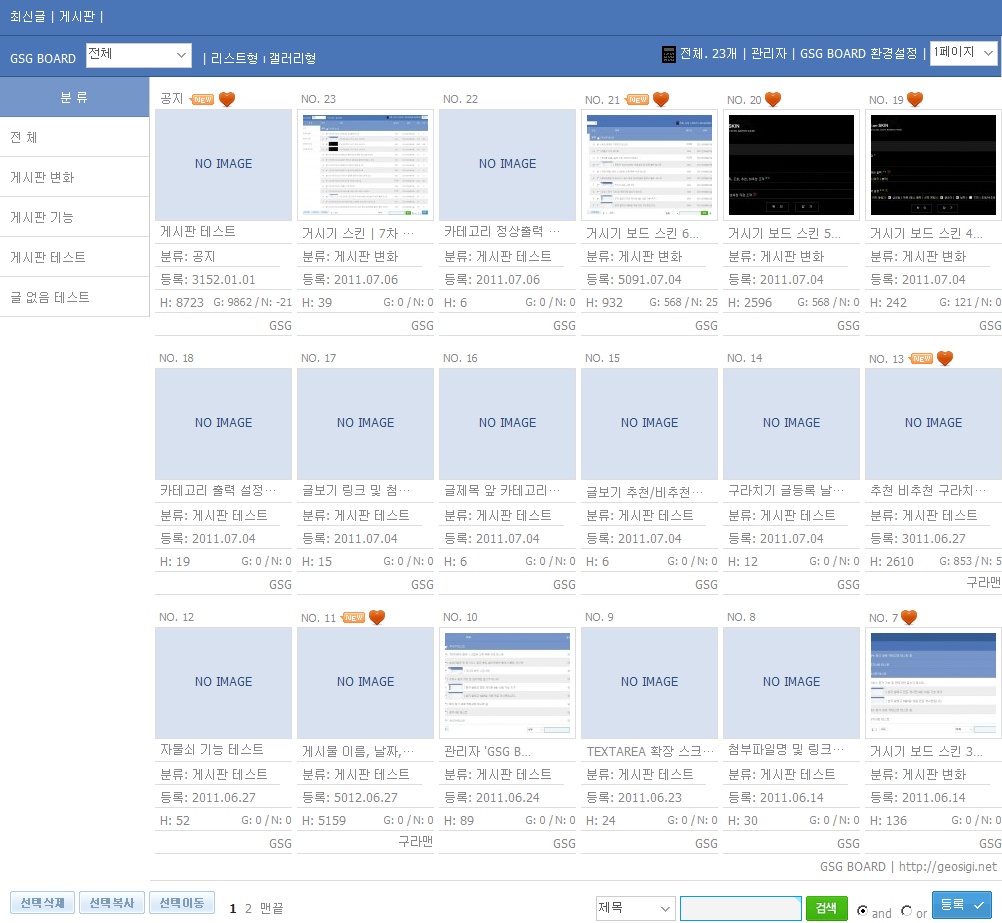Screen dimensions: 1002x923
Task: Open the 최신글 menu item
Action: [x=29, y=17]
